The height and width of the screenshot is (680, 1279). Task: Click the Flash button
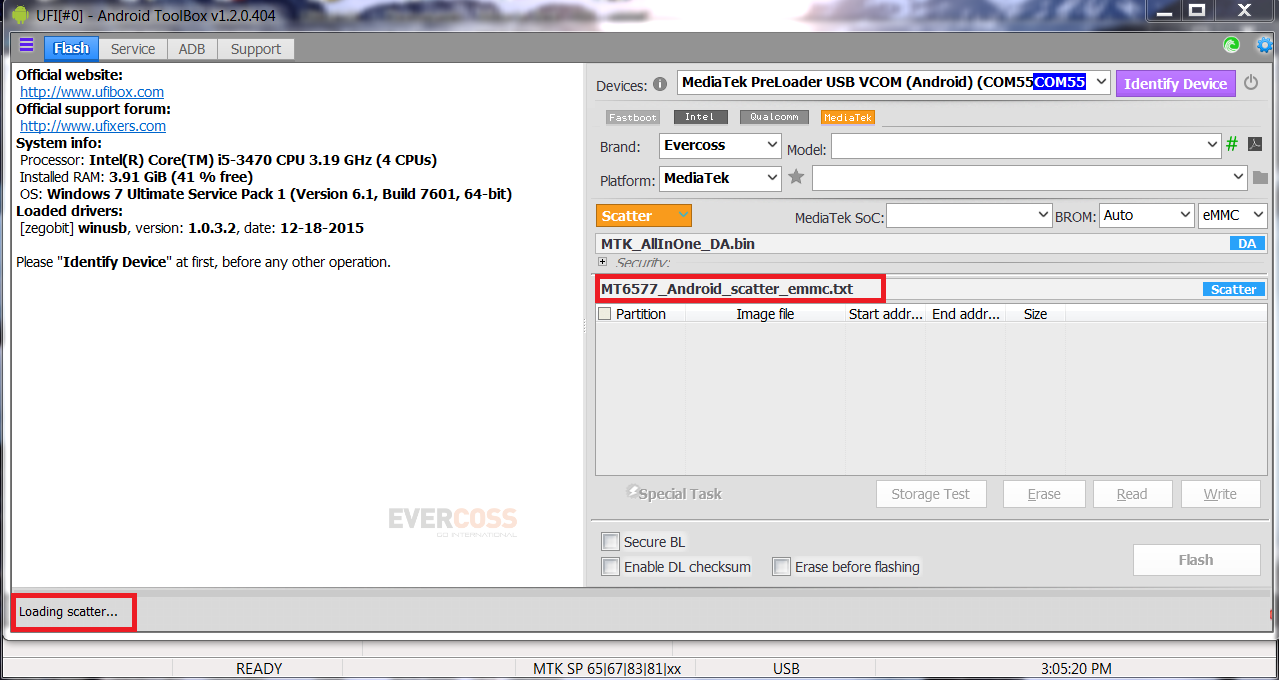[x=1196, y=560]
